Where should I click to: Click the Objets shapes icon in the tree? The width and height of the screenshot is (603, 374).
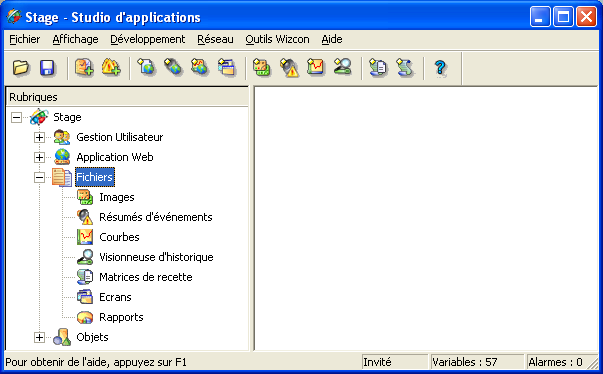click(62, 337)
